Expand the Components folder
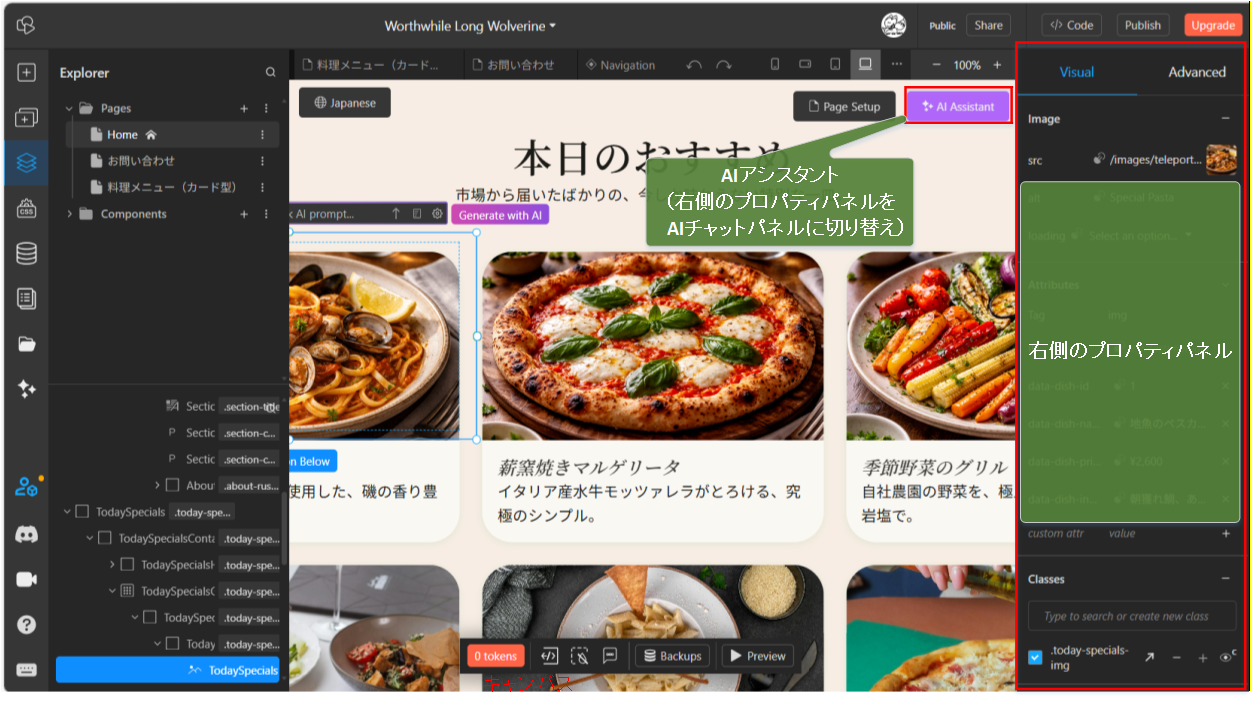This screenshot has width=1253, height=704. coord(69,214)
